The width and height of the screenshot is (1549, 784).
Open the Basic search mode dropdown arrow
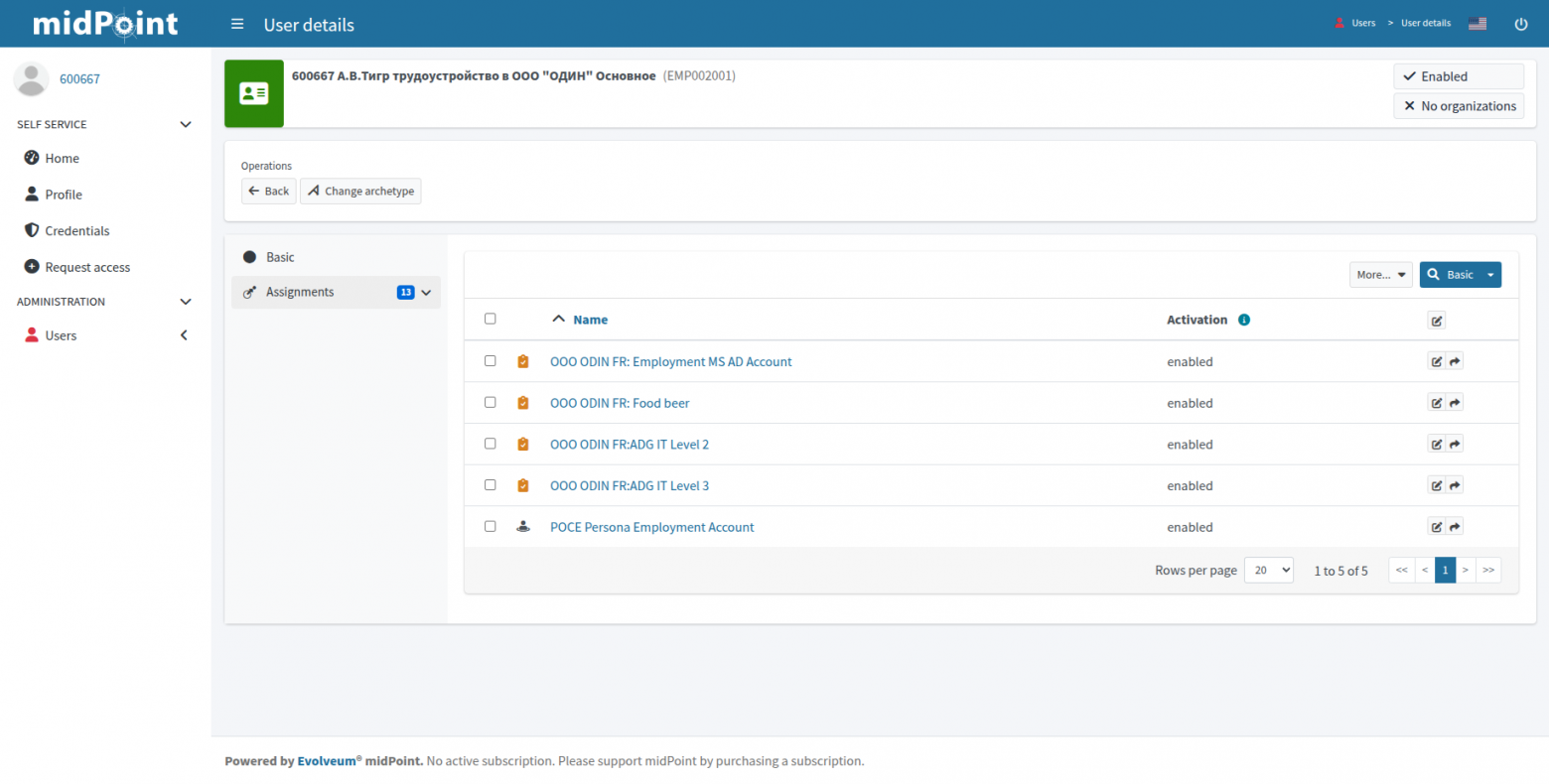point(1490,275)
